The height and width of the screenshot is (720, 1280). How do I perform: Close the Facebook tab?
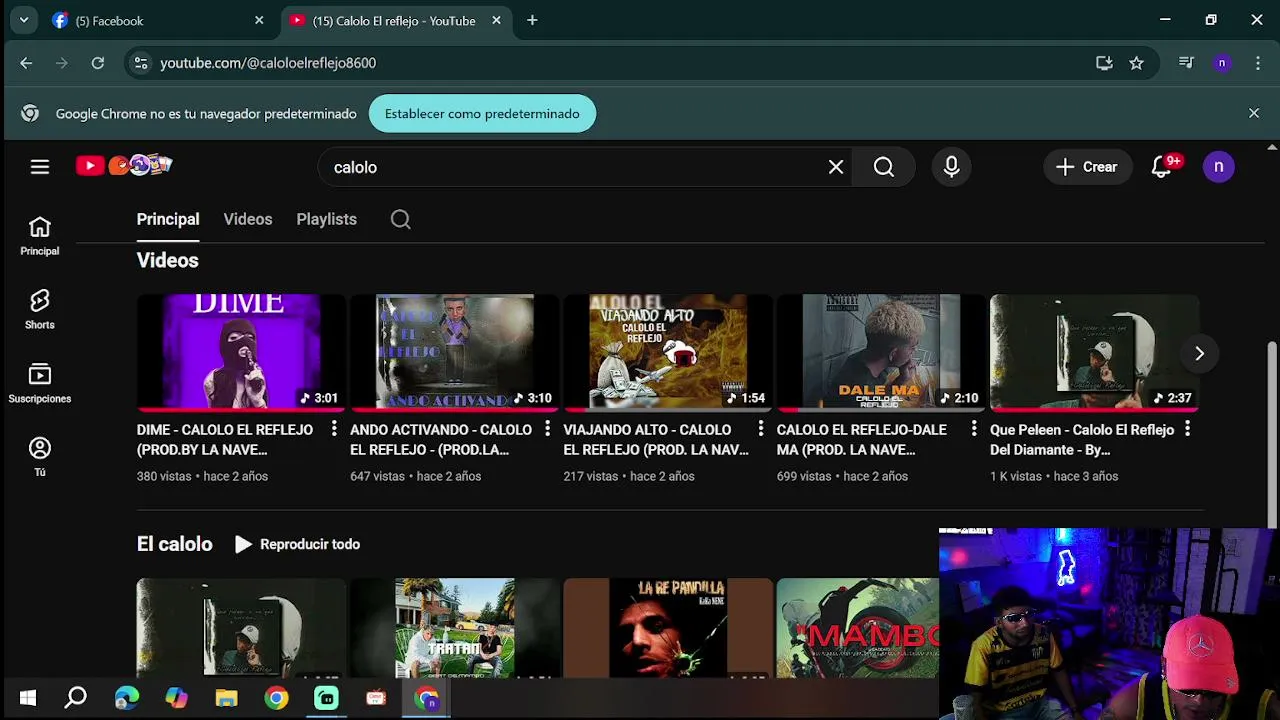tap(259, 20)
